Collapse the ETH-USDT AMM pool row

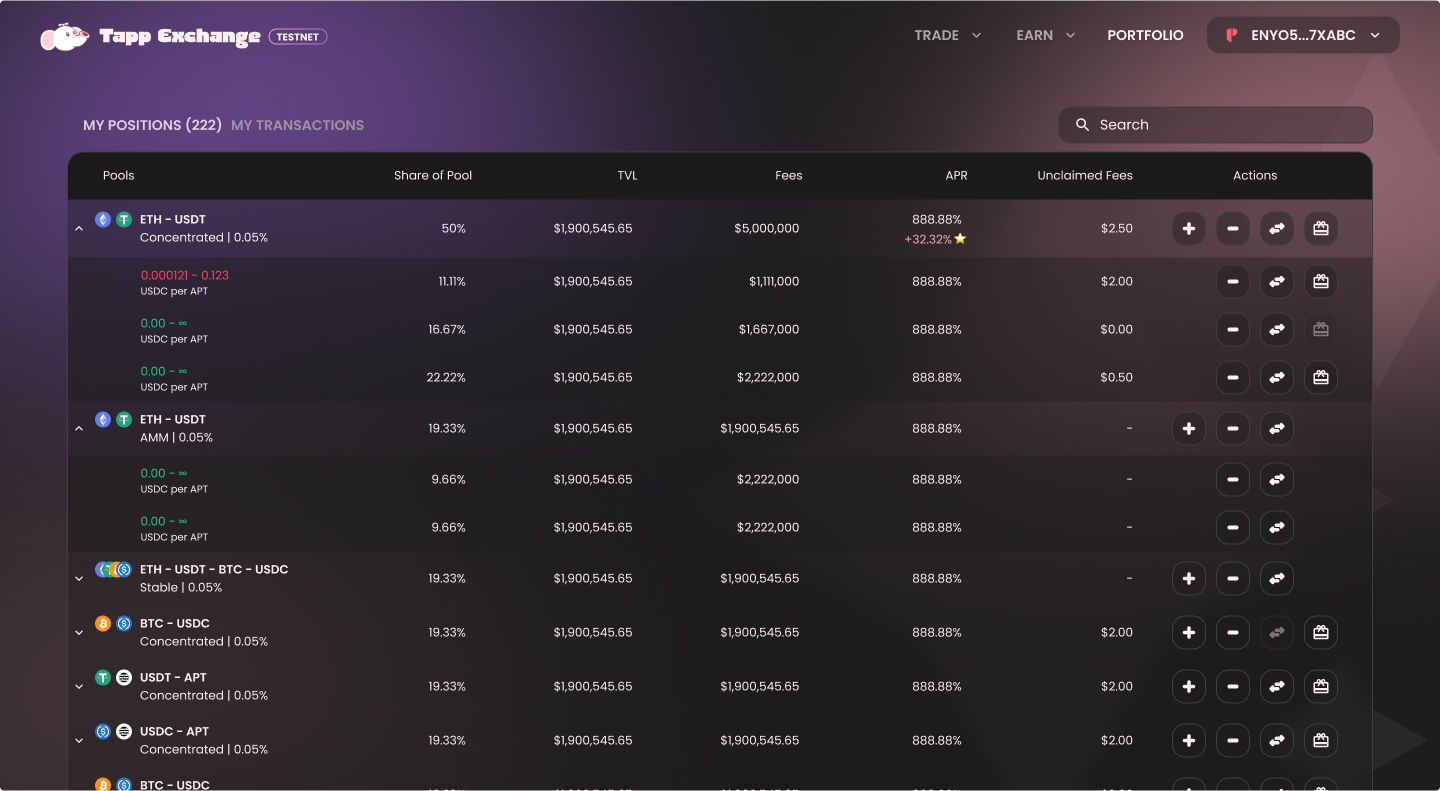[x=80, y=429]
